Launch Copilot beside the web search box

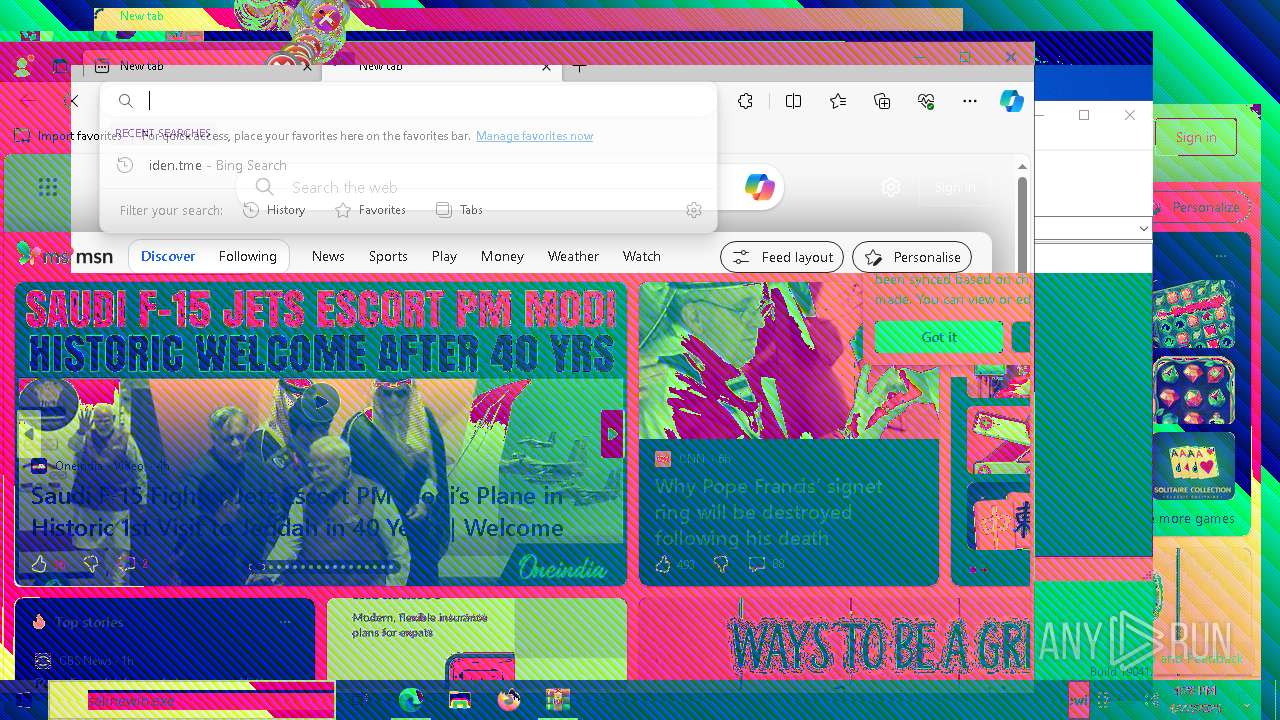tap(759, 187)
